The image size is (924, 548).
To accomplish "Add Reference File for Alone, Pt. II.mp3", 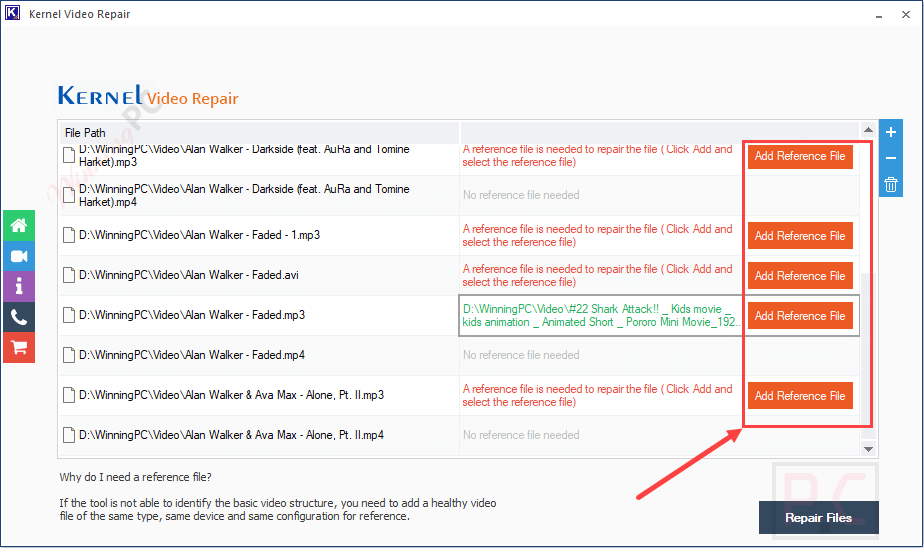I will coord(800,396).
